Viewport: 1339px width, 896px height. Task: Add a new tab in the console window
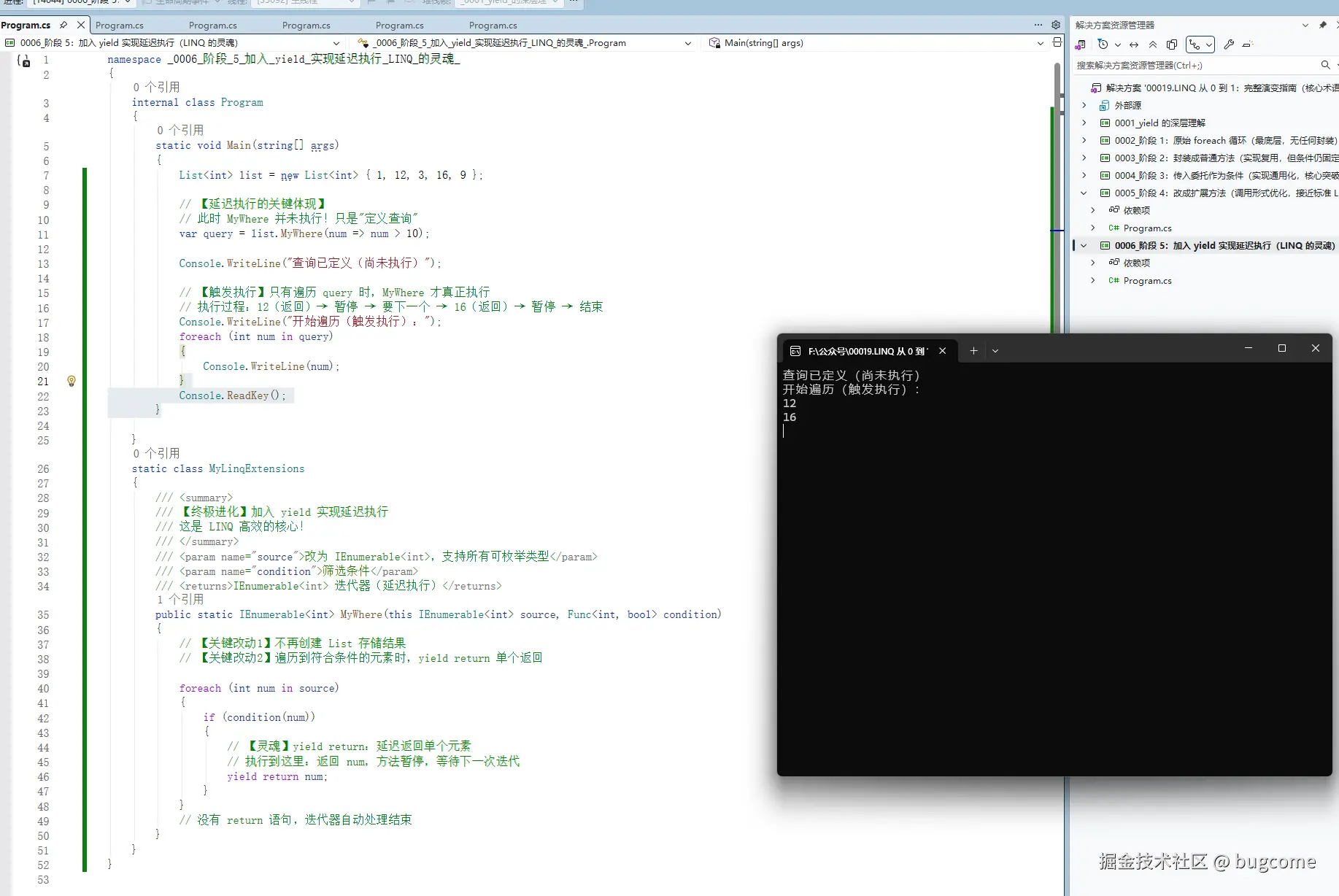[973, 351]
